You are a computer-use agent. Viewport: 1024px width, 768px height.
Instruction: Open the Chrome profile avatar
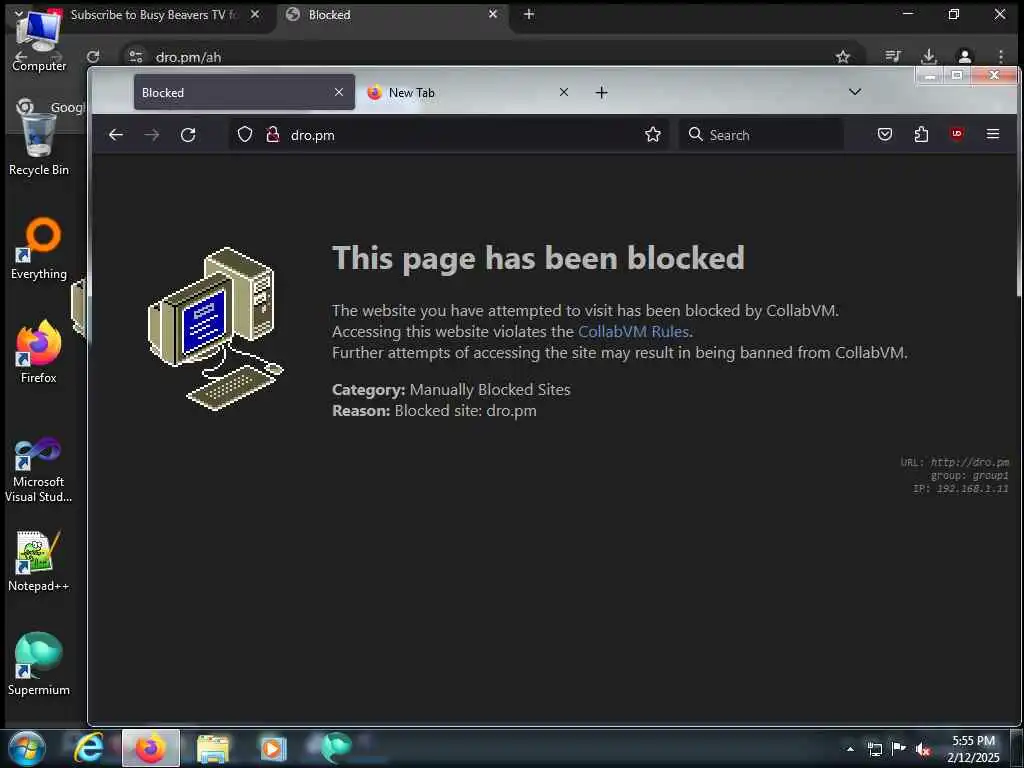965,57
